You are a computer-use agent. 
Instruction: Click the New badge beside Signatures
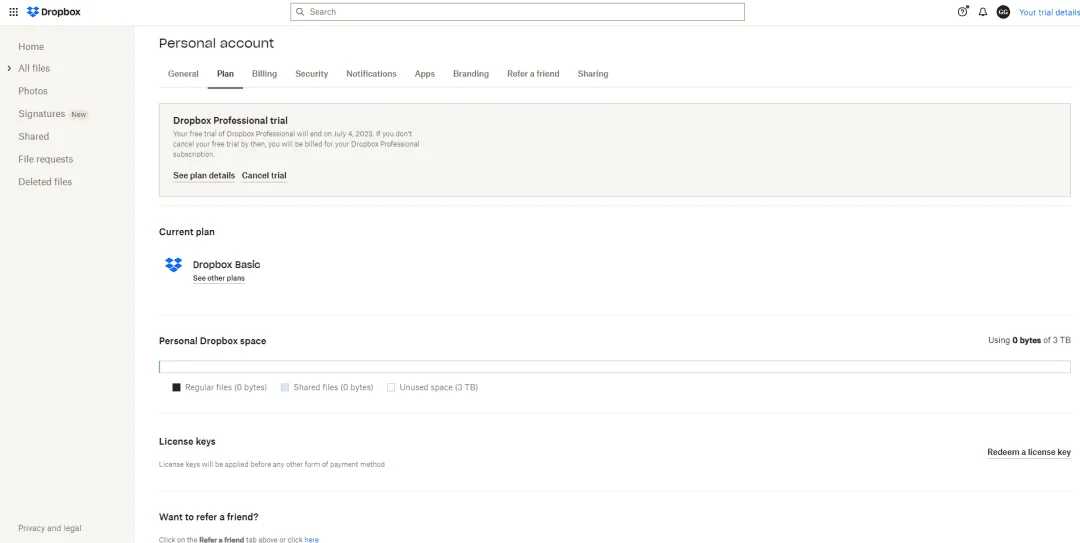pos(79,114)
